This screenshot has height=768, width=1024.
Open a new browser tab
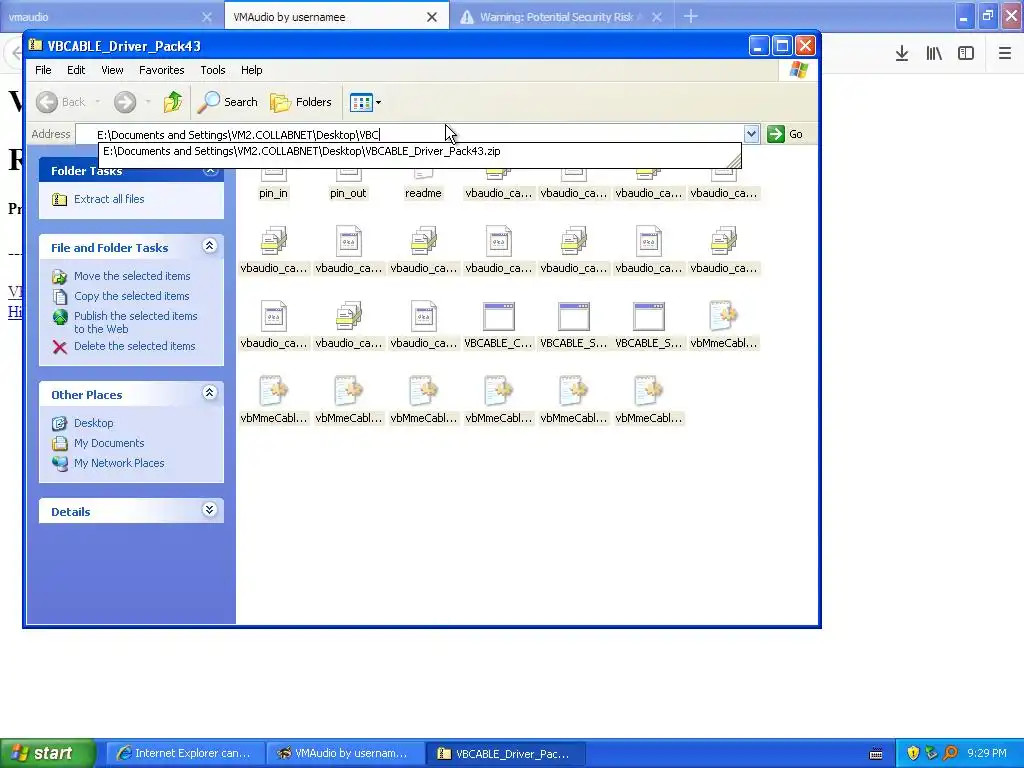click(690, 17)
